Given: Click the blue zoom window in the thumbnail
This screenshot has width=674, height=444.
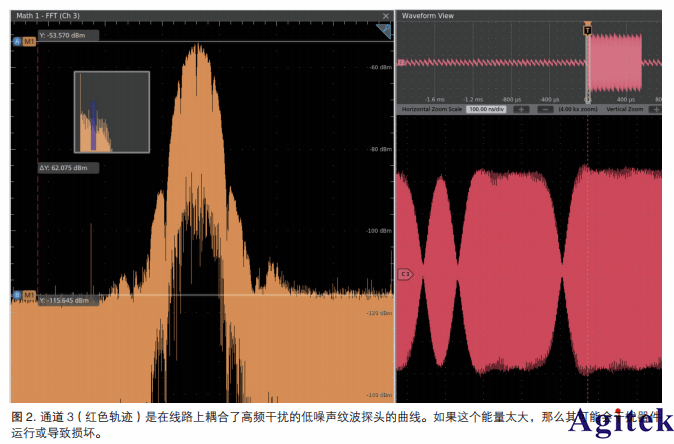Looking at the screenshot, I should point(93,125).
